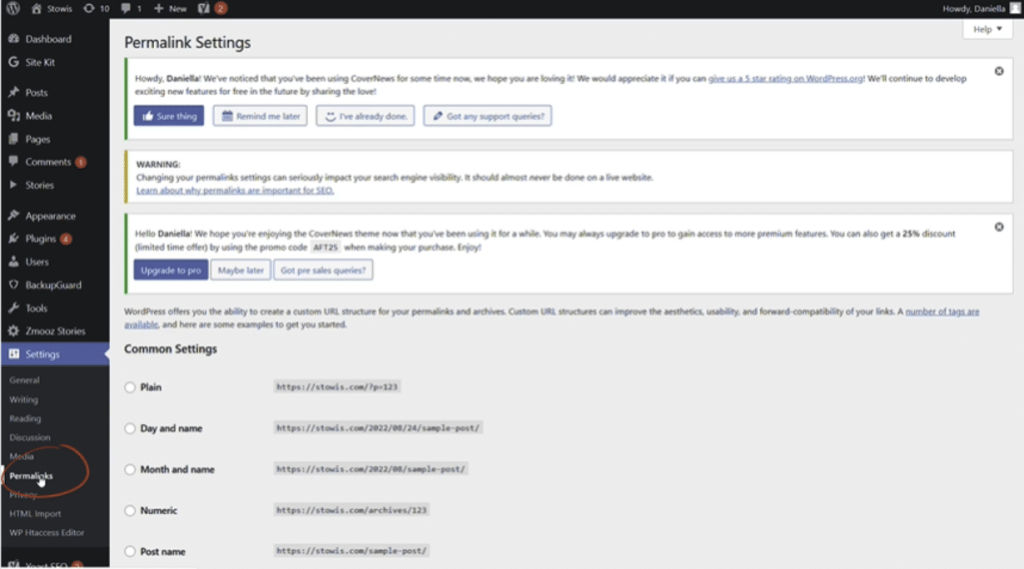Click the Media sidebar icon
This screenshot has height=569, width=1024.
14,116
